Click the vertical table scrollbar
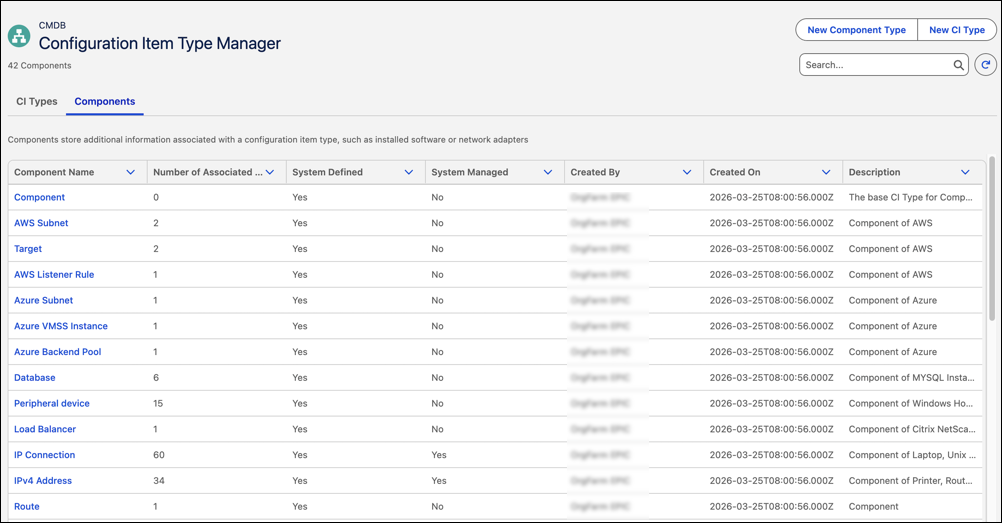1002x523 pixels. 992,238
